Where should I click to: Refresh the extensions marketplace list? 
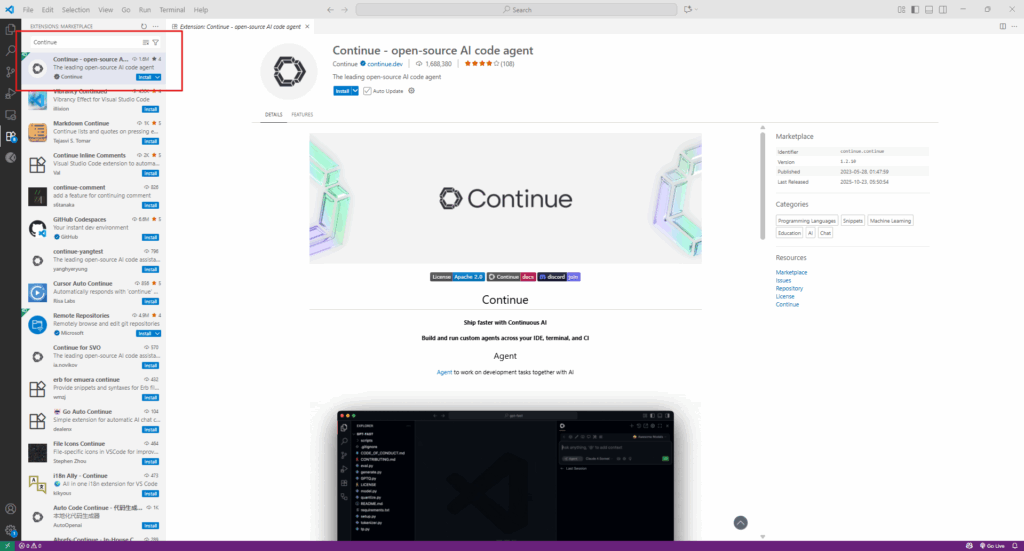(144, 26)
